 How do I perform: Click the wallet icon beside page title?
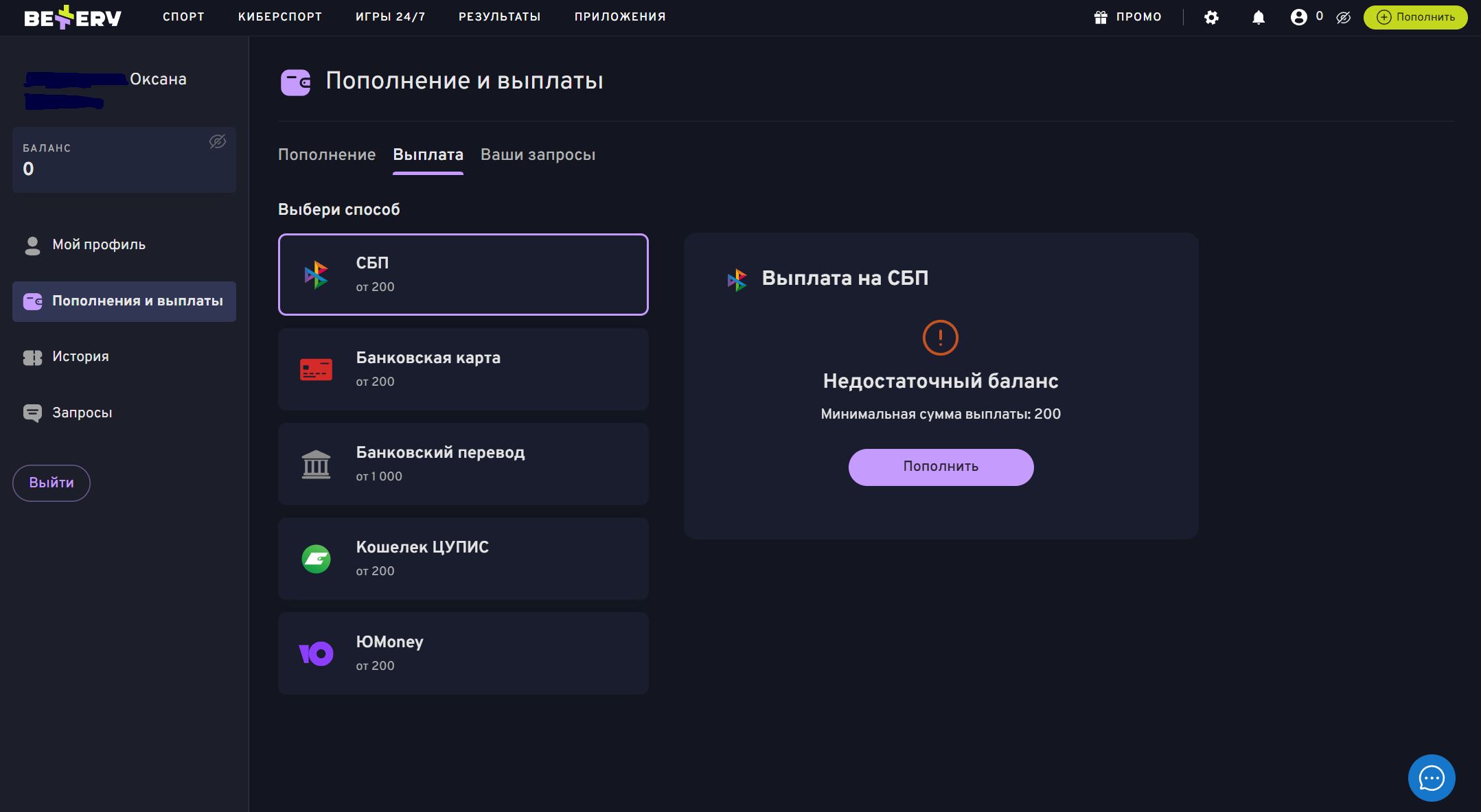(x=296, y=82)
